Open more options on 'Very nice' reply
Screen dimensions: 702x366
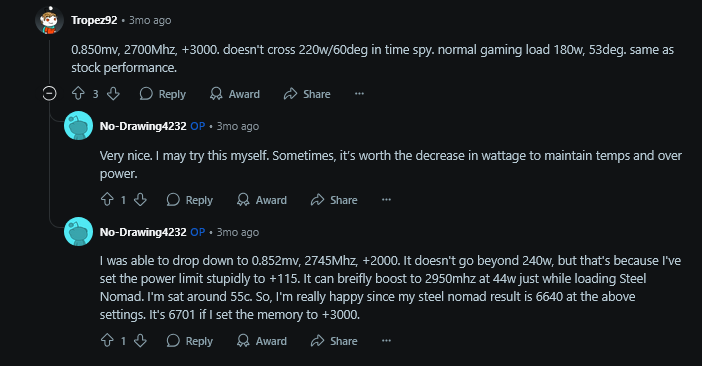(386, 200)
